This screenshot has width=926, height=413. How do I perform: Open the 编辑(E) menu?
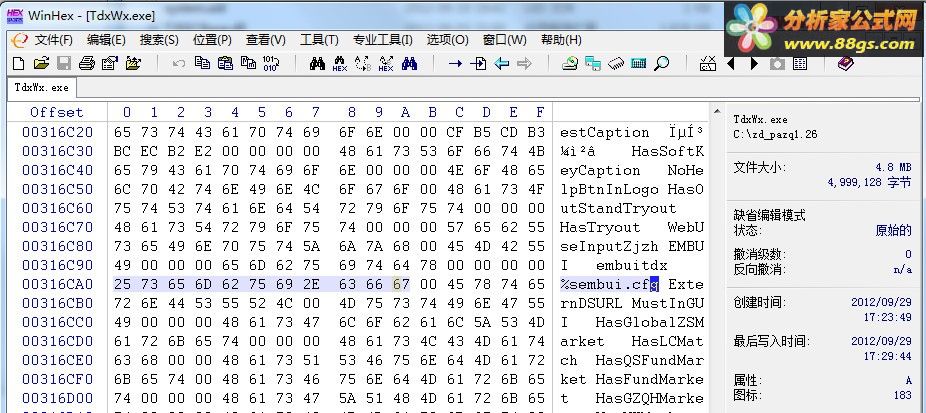tap(106, 40)
